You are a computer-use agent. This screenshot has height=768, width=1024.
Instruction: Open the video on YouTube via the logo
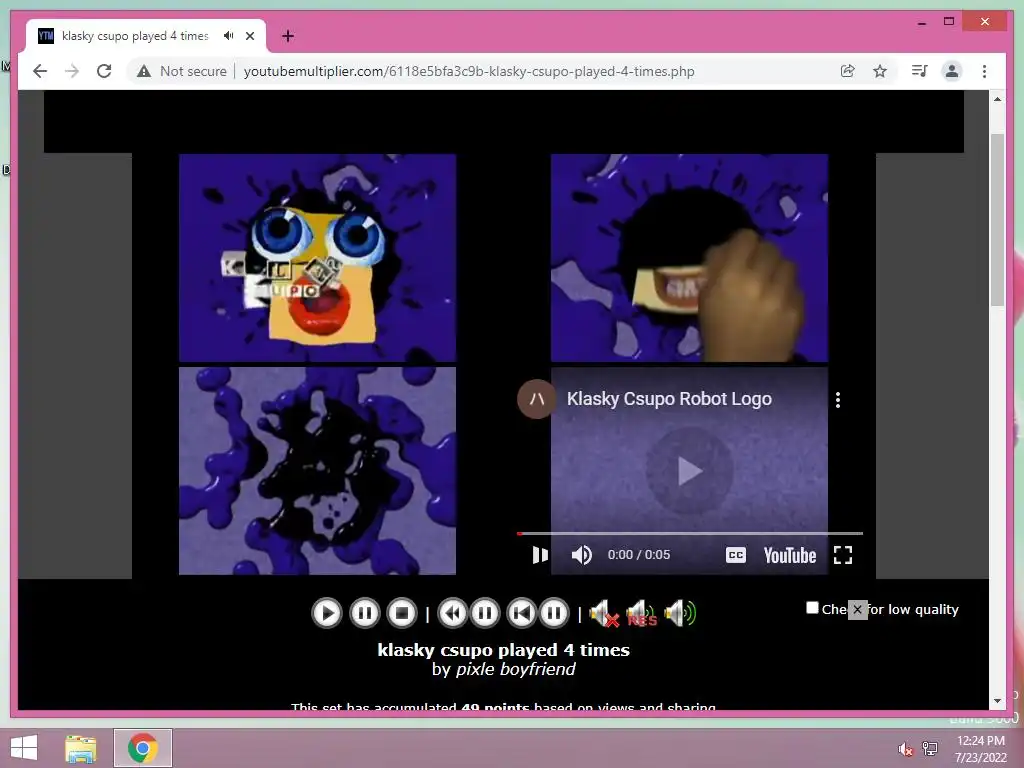point(790,555)
